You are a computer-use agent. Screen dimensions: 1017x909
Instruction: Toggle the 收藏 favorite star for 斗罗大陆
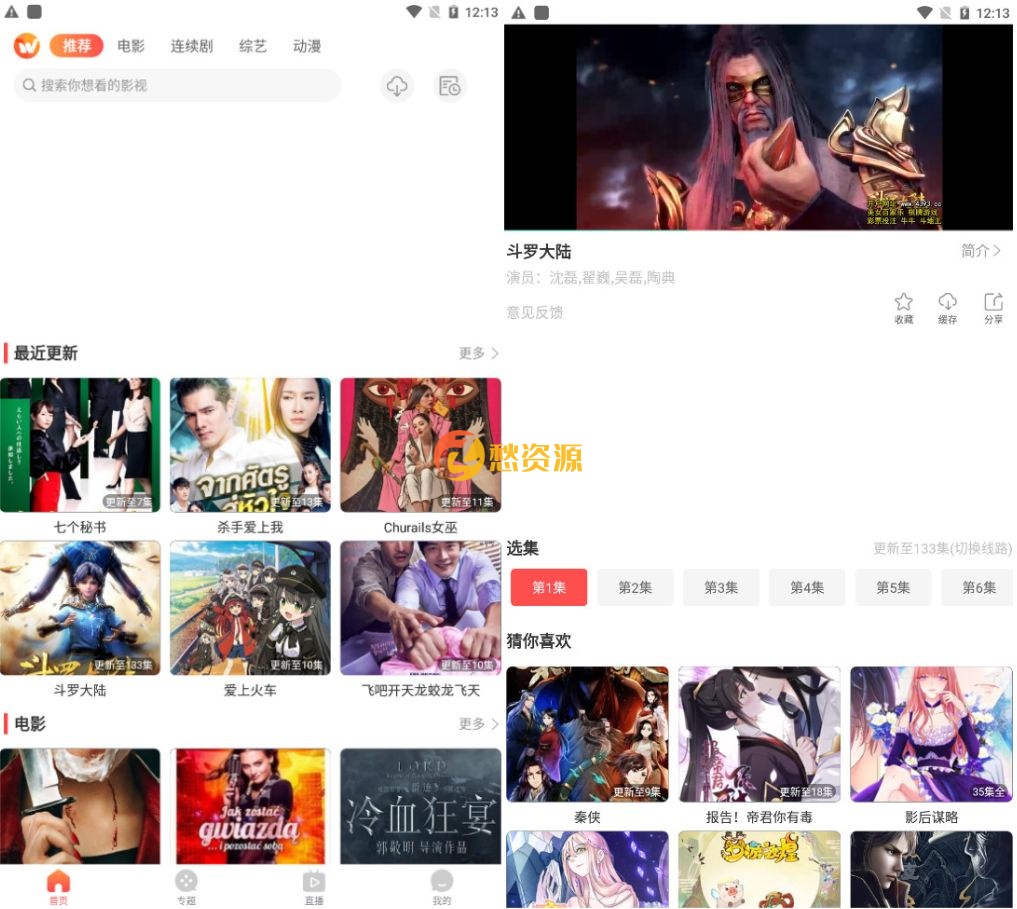coord(903,307)
